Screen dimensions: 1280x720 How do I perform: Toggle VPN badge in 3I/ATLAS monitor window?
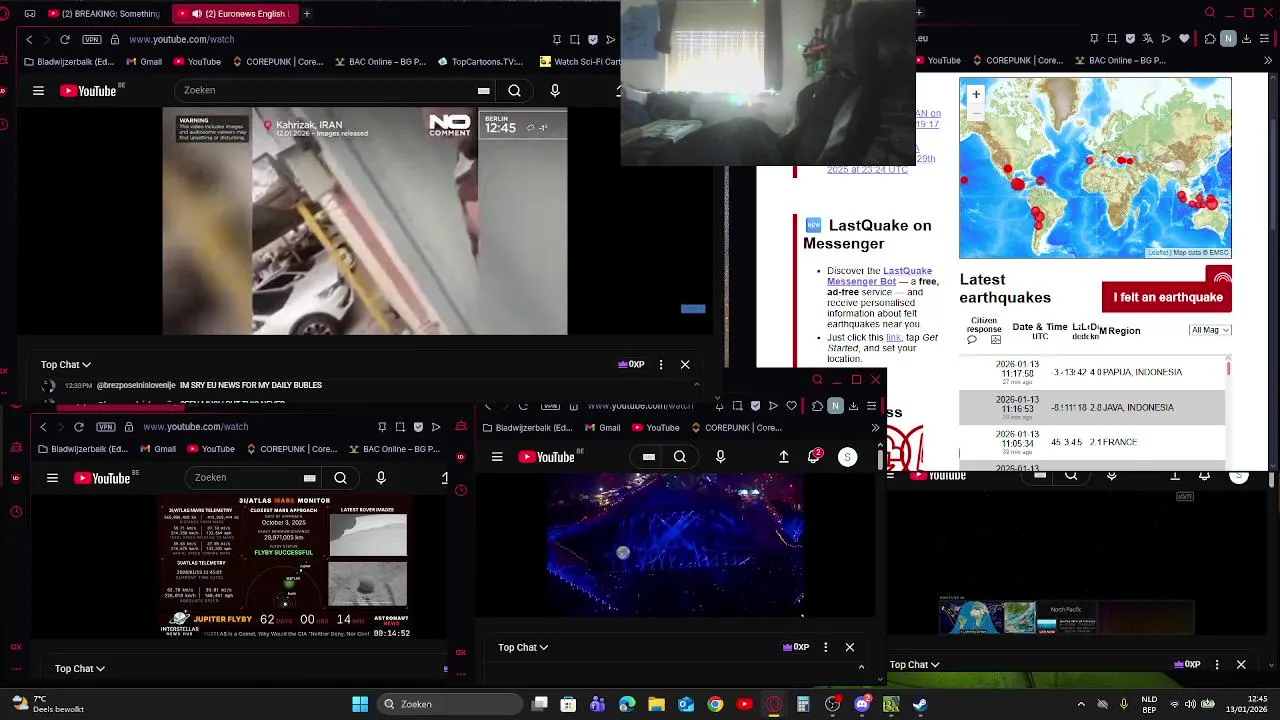tap(106, 427)
